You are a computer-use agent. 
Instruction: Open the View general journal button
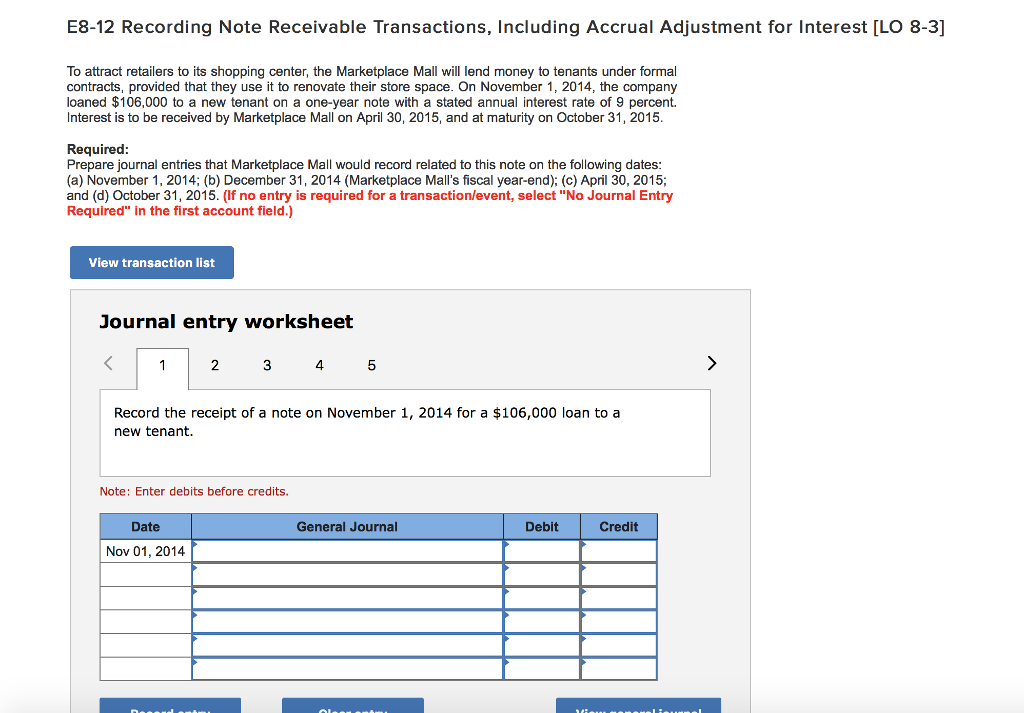tap(637, 706)
